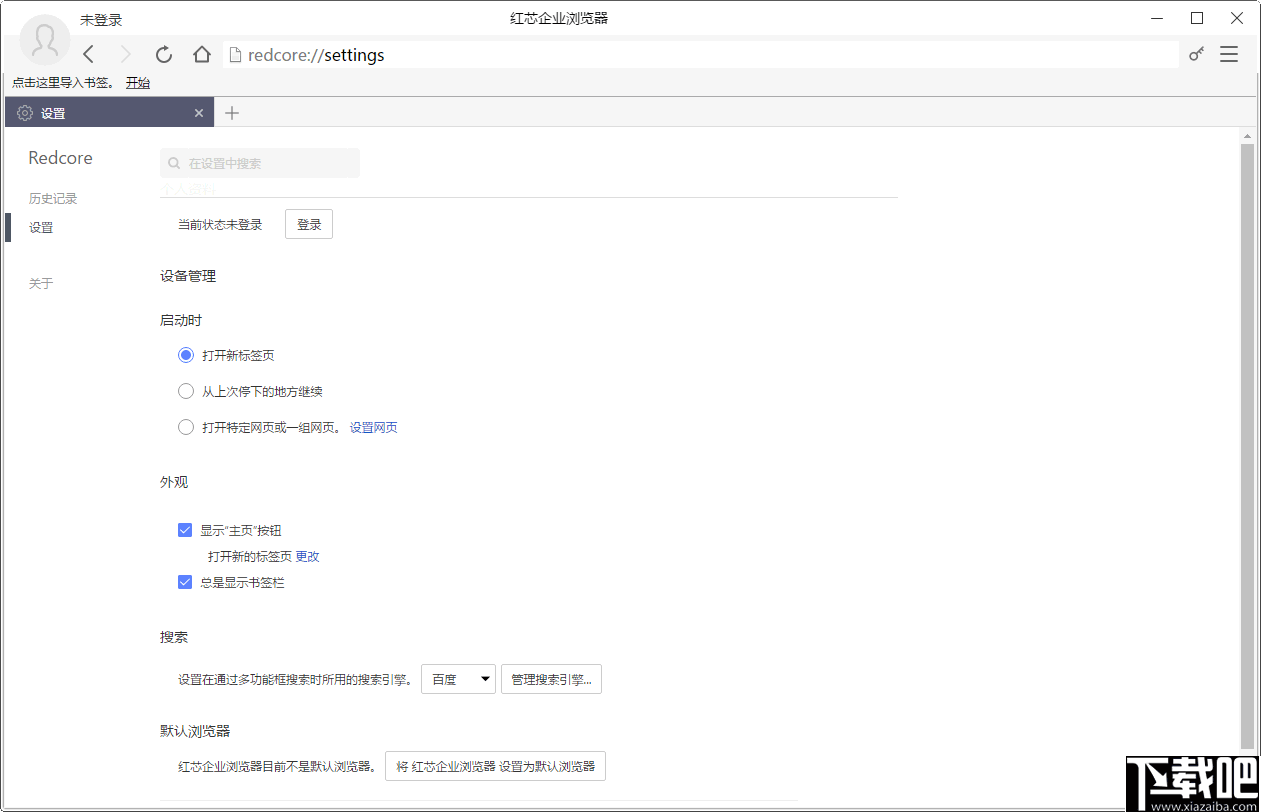
Task: Click the user avatar profile icon
Action: coord(44,40)
